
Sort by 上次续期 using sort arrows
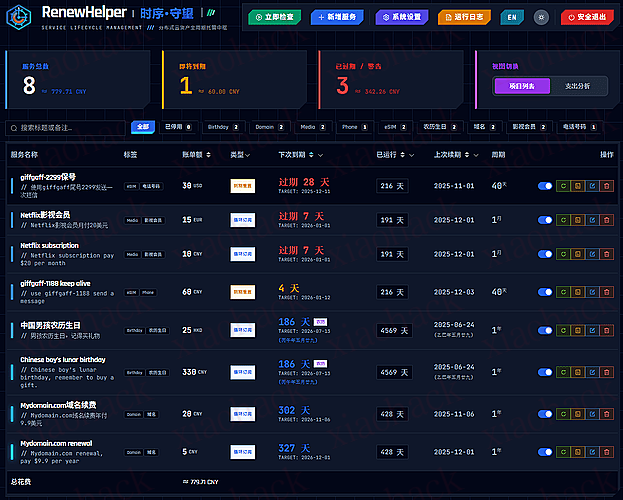tap(466, 155)
